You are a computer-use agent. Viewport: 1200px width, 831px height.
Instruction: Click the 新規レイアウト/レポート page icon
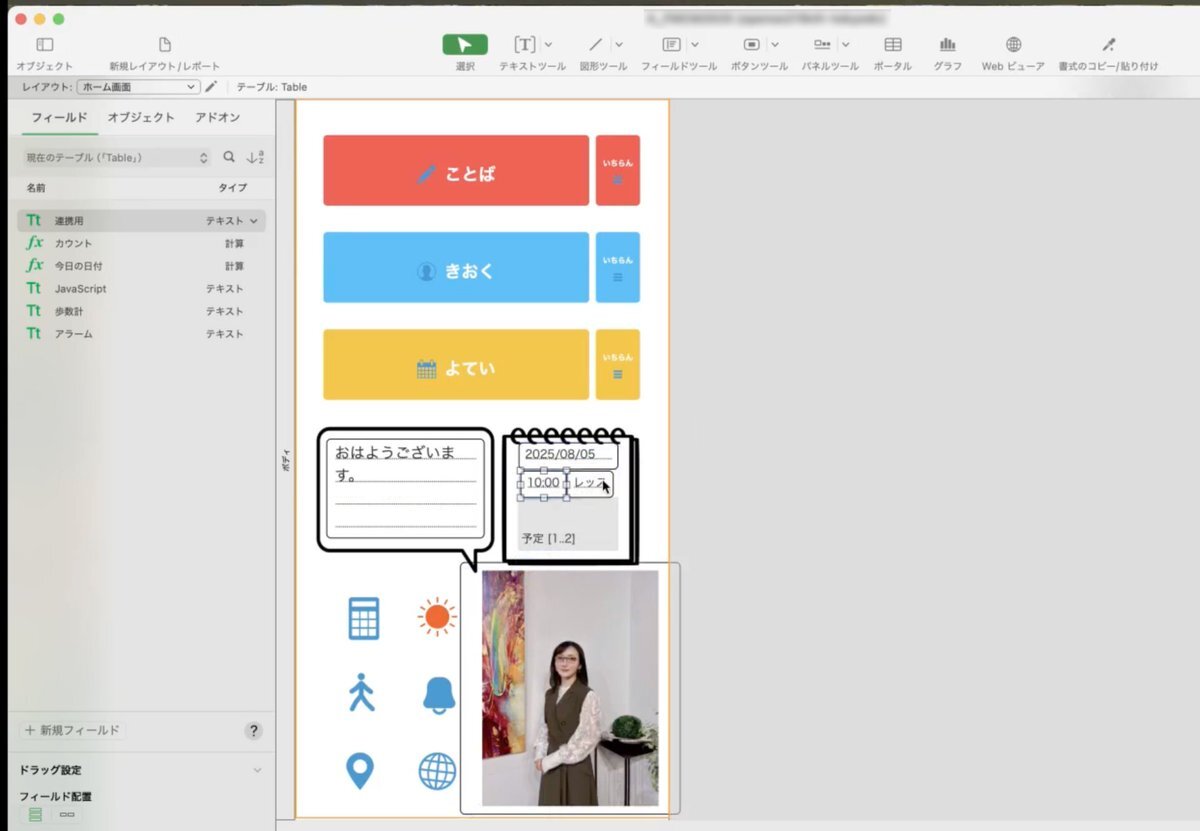tap(165, 45)
